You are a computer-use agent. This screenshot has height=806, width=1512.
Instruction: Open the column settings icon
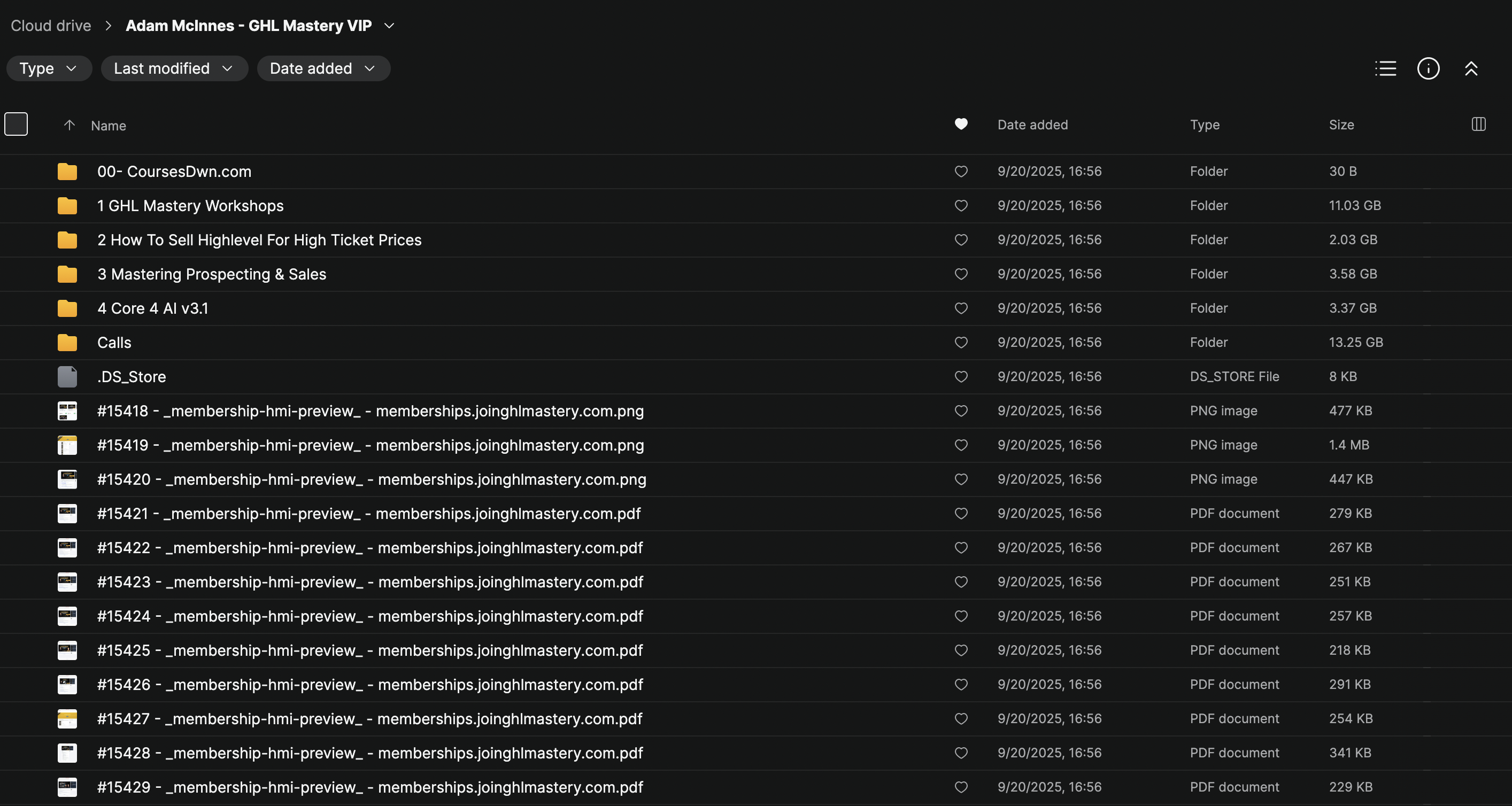(x=1478, y=125)
